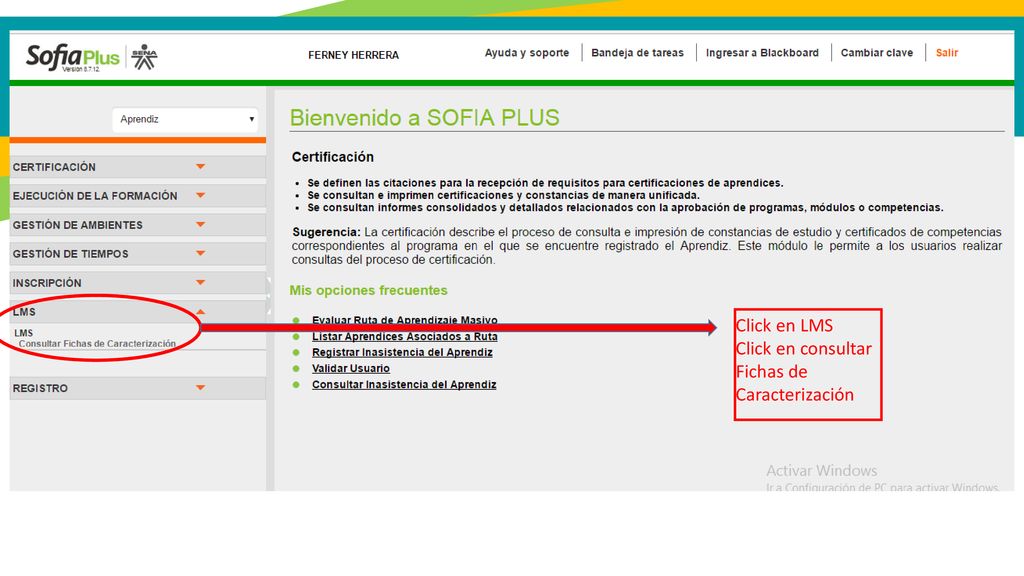The image size is (1024, 576).
Task: Click the SENA logo icon
Action: (x=144, y=57)
